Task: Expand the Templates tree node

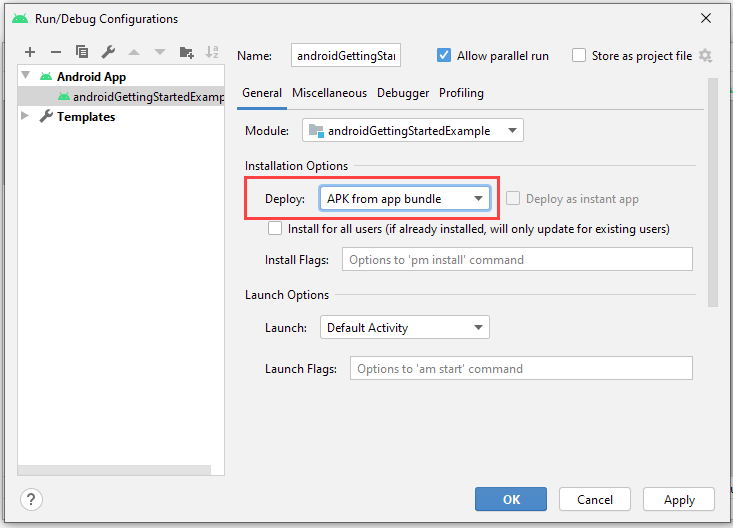Action: pos(26,117)
